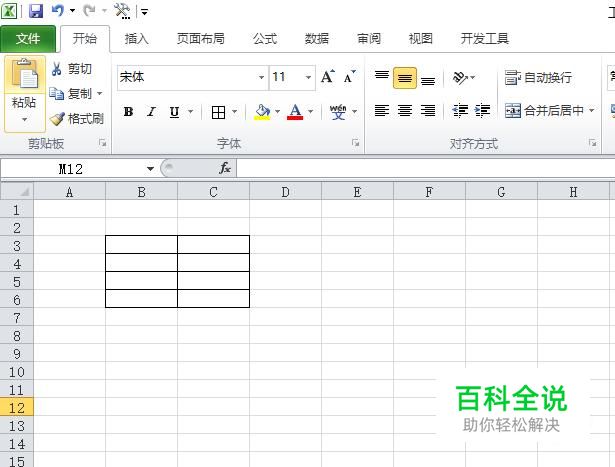The image size is (615, 467).
Task: Open the font size 11 dropdown
Action: tap(308, 77)
